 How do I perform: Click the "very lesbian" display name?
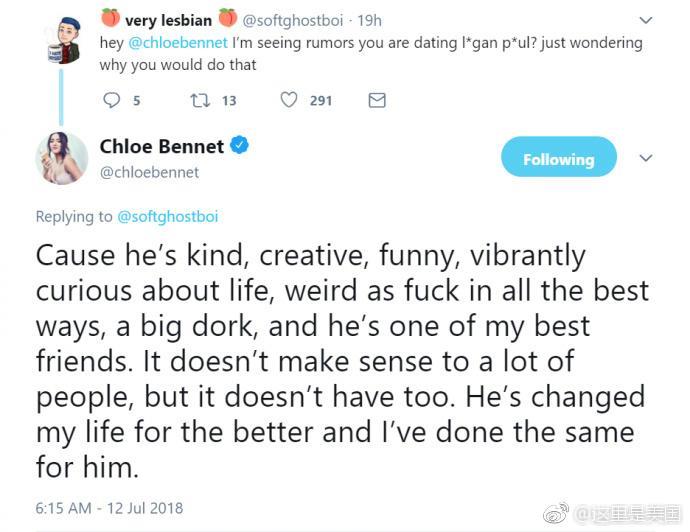click(167, 19)
